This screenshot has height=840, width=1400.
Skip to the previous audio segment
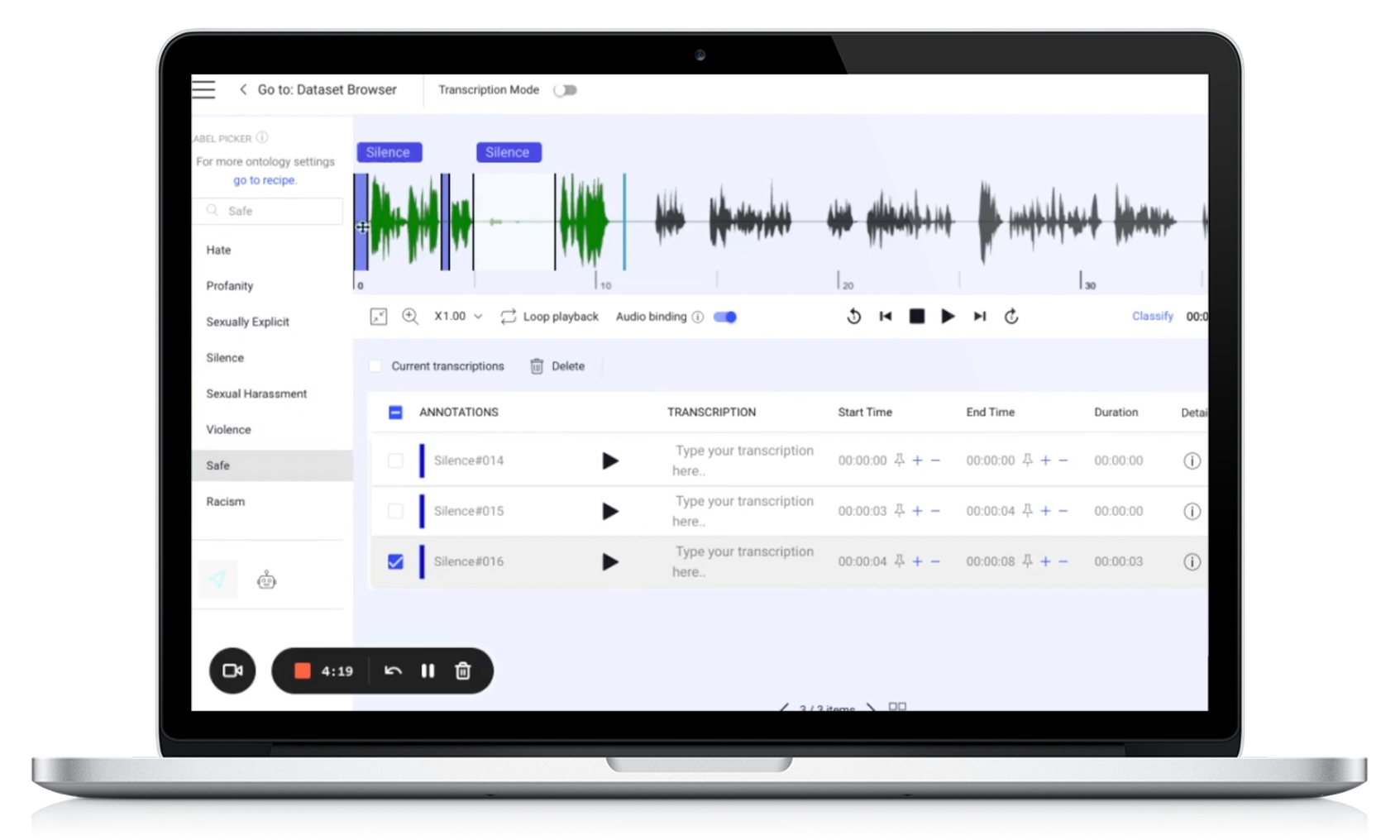click(886, 317)
